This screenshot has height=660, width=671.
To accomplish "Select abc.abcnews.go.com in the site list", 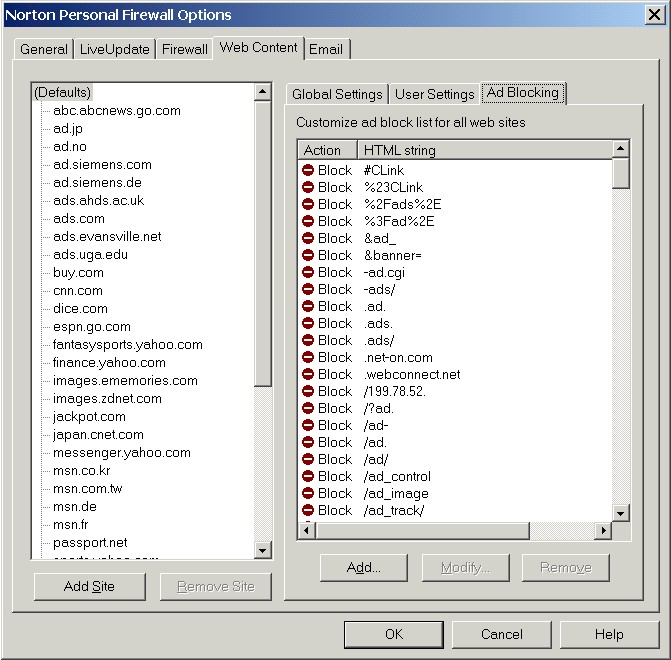I will pyautogui.click(x=117, y=110).
